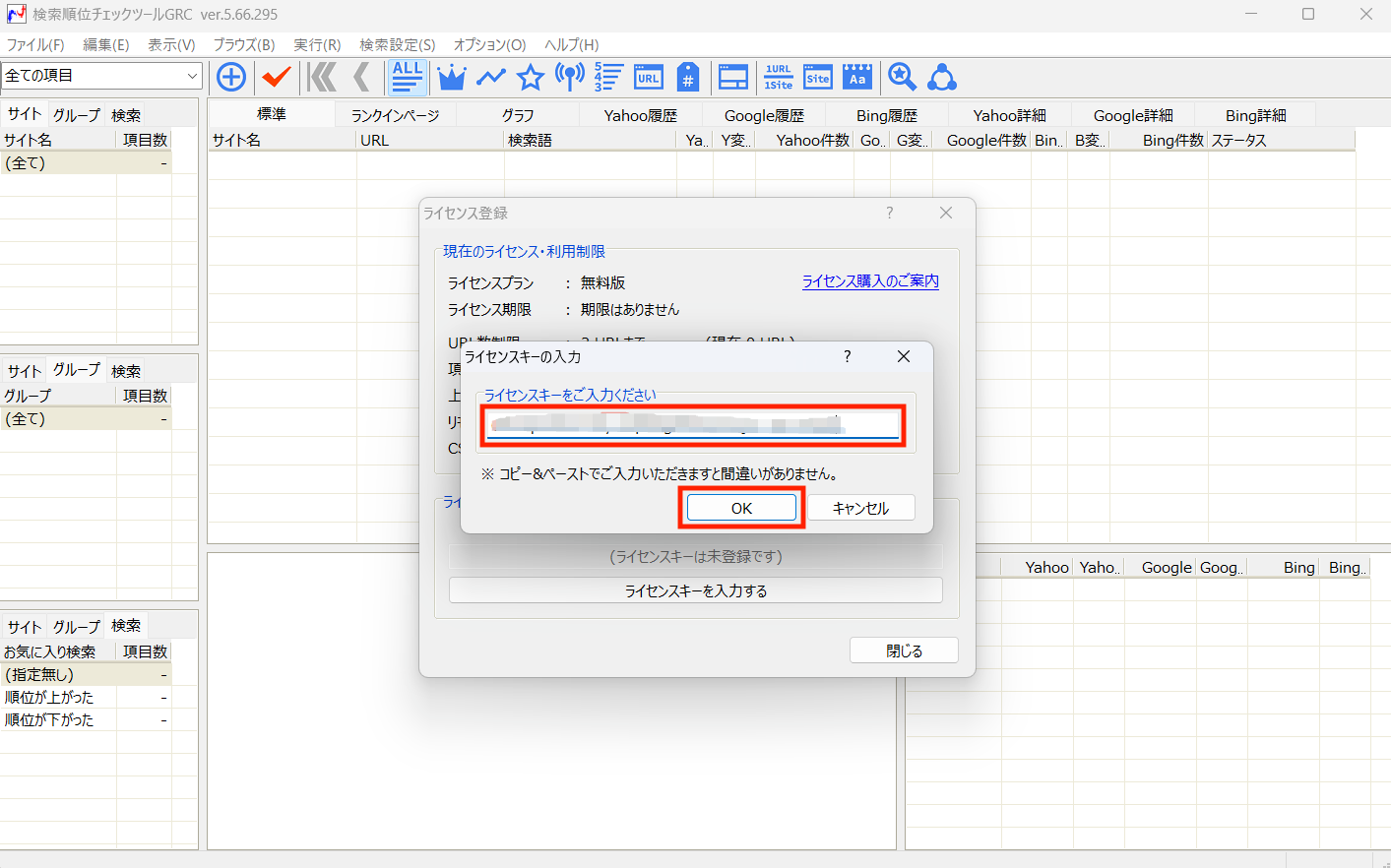
Task: Click the (ライセンスキーは未登録です) label
Action: [696, 556]
